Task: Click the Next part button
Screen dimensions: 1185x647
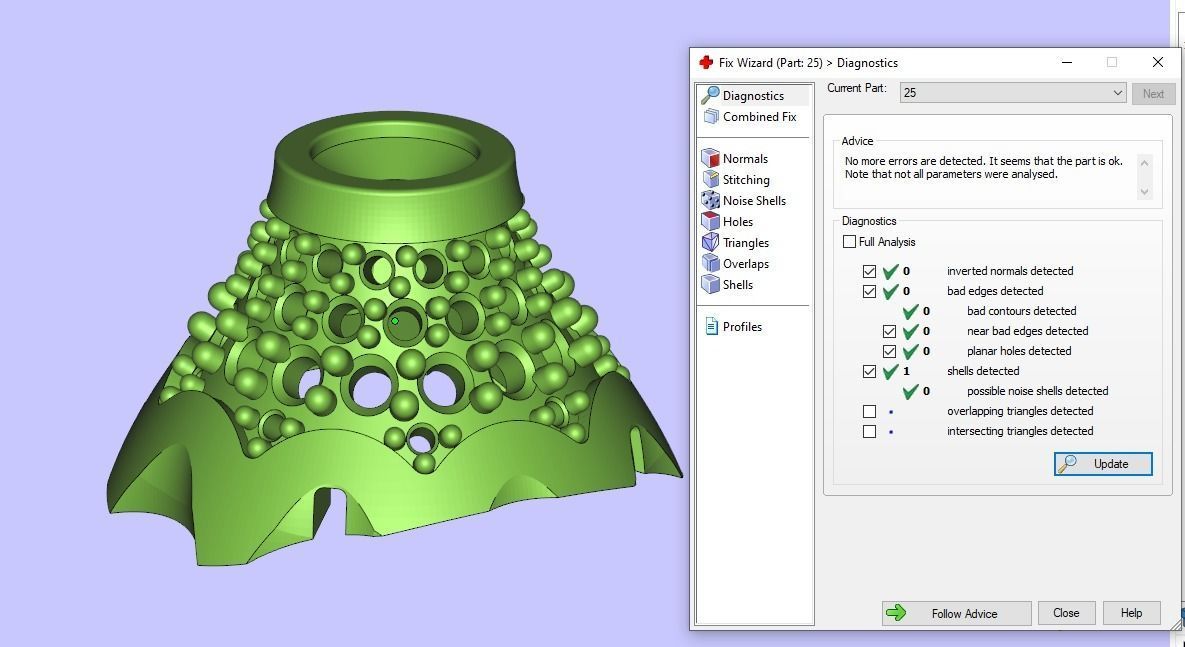Action: (1153, 94)
